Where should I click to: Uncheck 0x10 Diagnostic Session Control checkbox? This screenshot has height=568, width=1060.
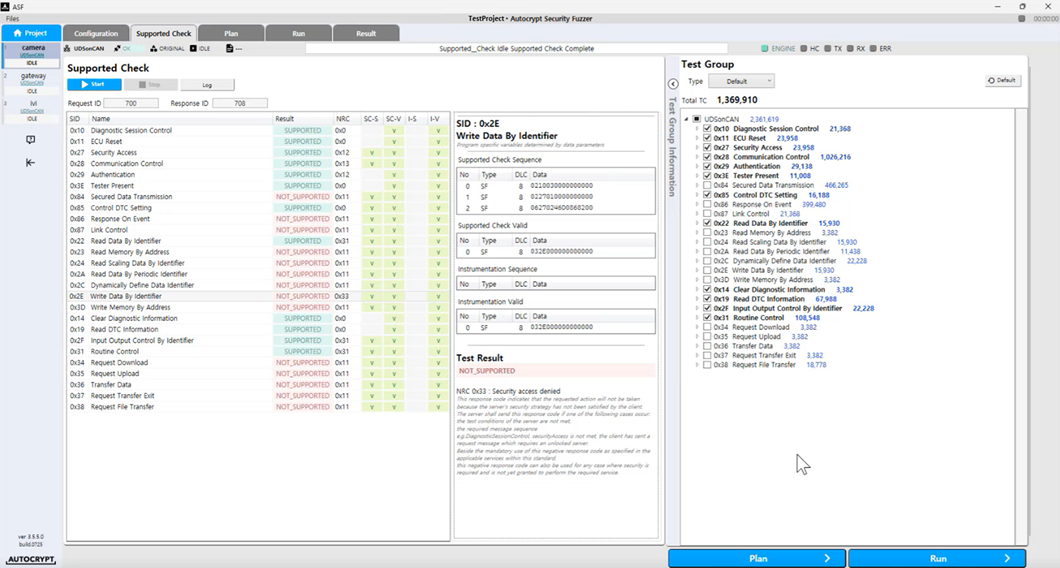(708, 129)
